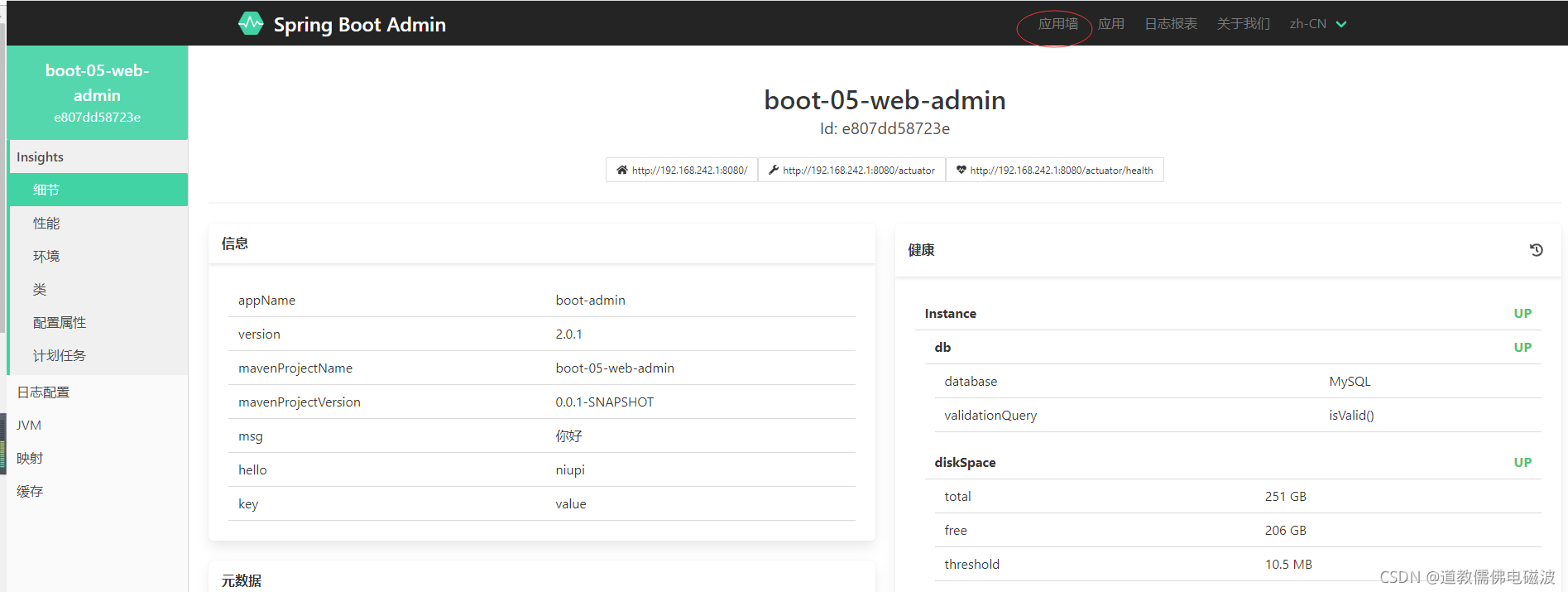Click the total value 251 GB
1568x592 pixels.
click(x=1285, y=496)
